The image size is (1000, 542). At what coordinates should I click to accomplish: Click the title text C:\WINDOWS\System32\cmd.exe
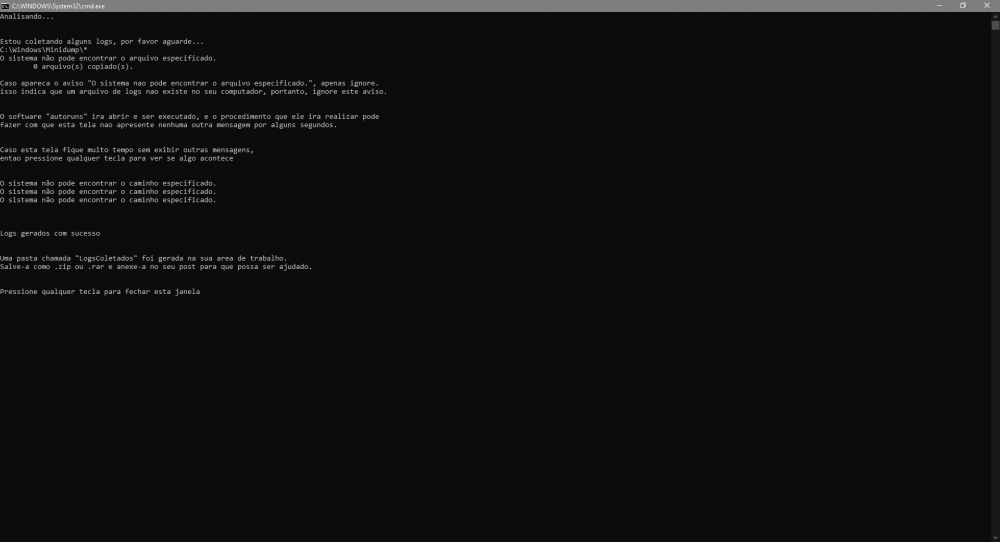(x=58, y=6)
